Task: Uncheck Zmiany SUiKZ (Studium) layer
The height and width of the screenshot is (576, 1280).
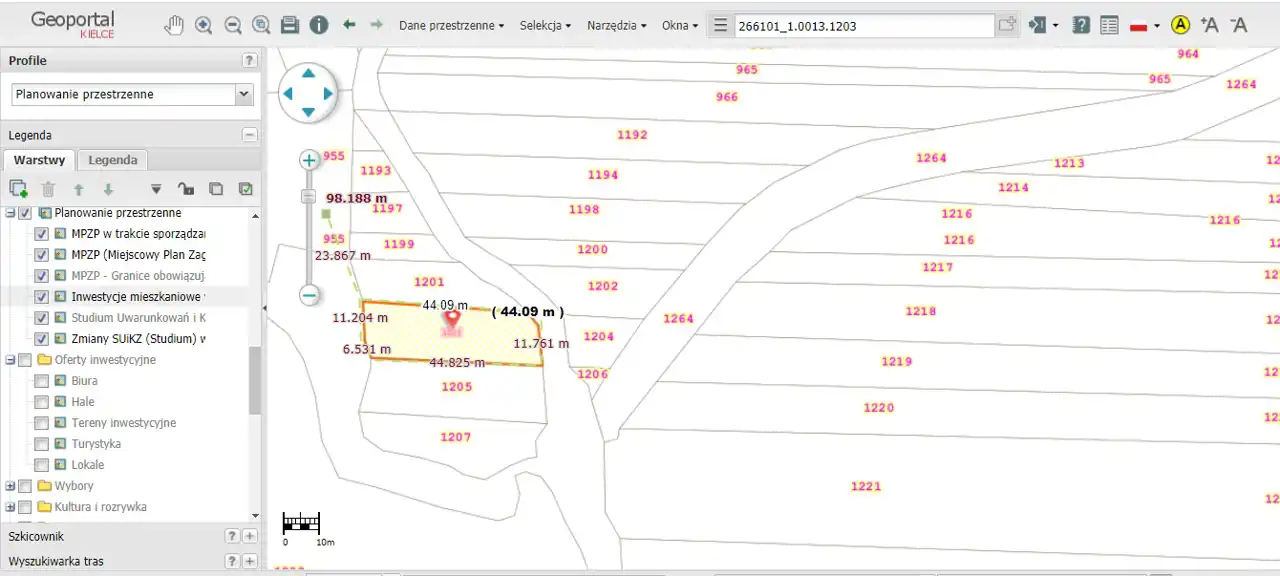Action: coord(42,339)
